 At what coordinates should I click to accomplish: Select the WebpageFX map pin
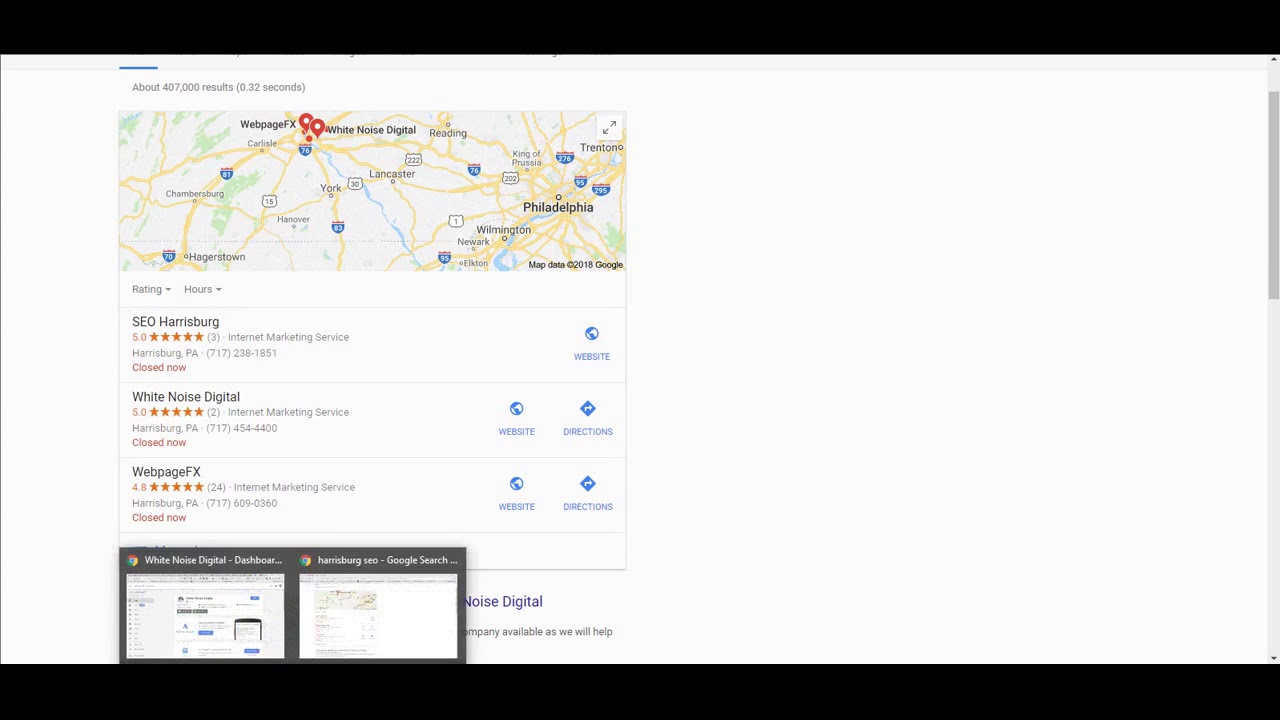(x=306, y=124)
